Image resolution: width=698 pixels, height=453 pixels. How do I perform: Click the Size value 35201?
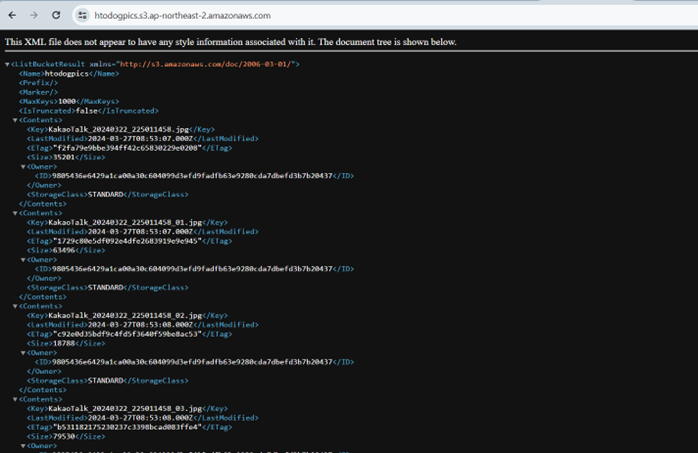(64, 158)
